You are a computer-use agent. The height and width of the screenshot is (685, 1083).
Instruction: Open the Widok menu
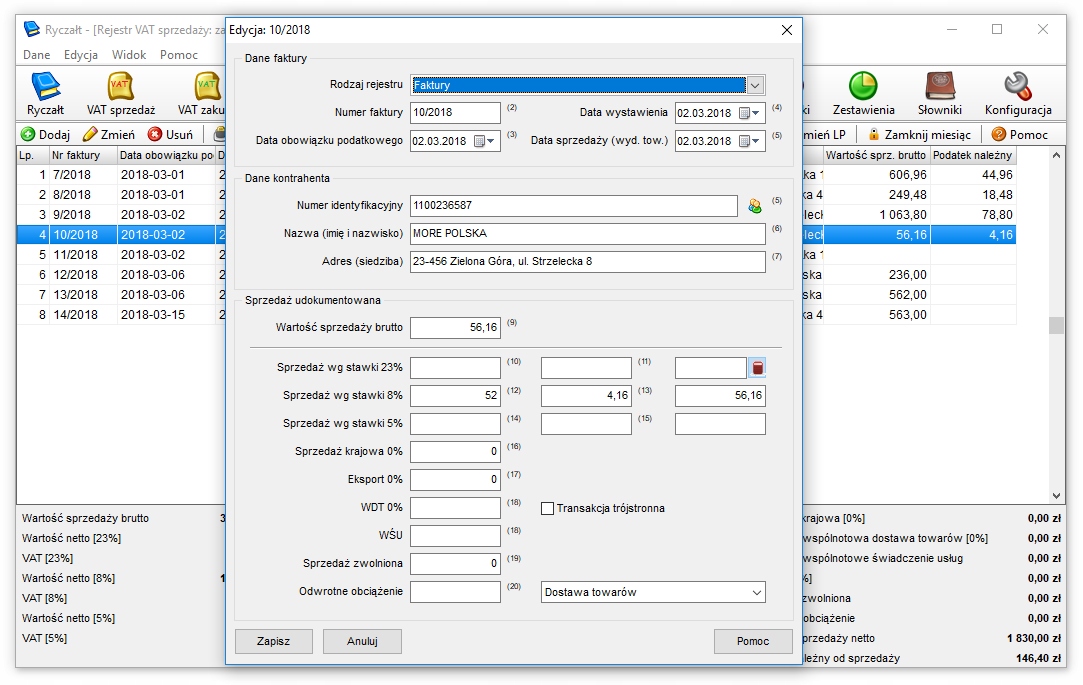129,55
